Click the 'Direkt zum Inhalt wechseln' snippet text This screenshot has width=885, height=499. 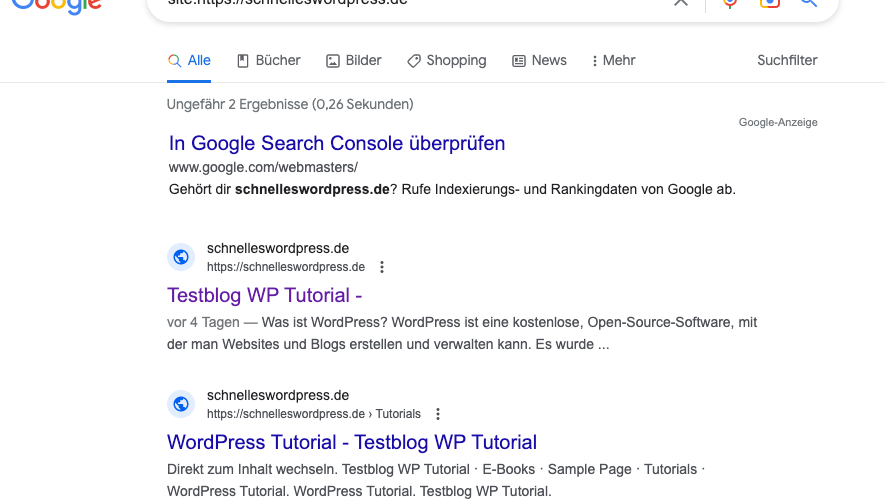point(252,470)
